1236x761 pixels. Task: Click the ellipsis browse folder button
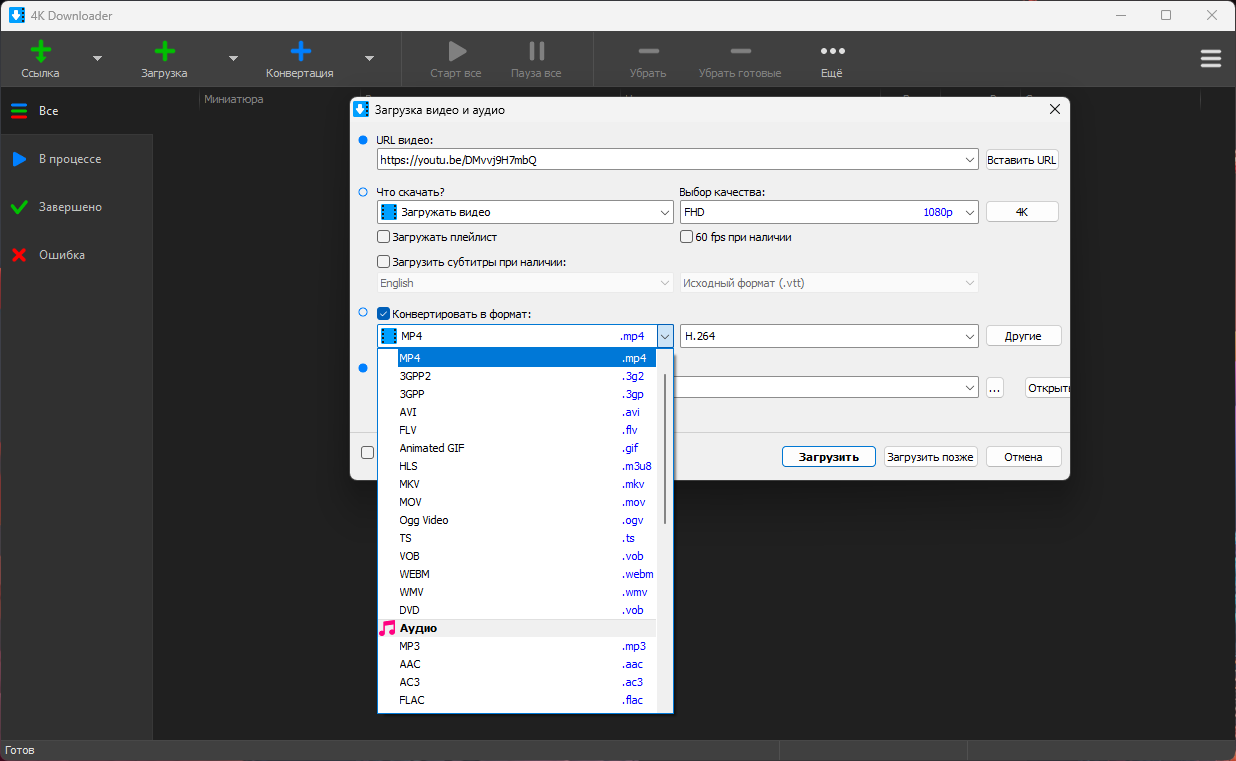tap(994, 388)
